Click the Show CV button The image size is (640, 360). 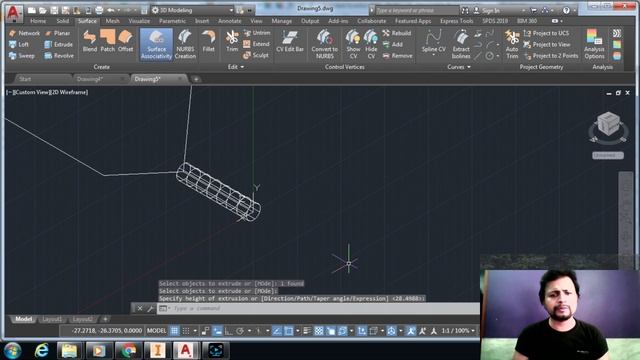[353, 44]
